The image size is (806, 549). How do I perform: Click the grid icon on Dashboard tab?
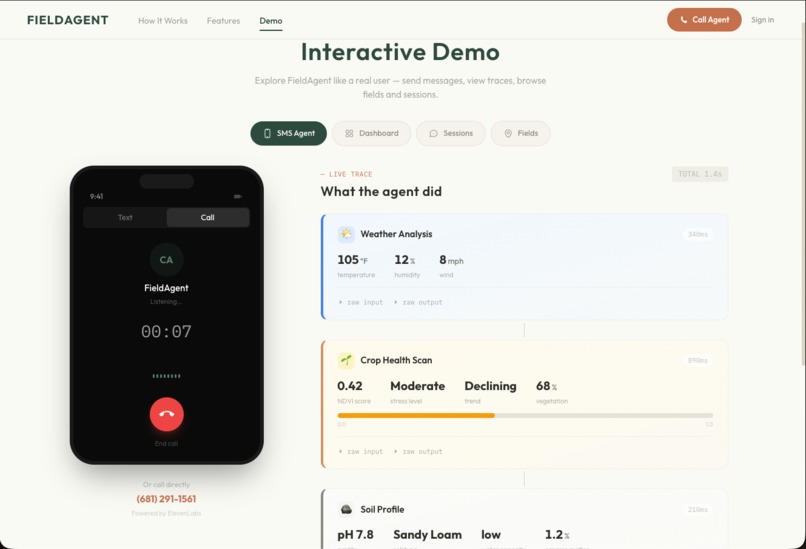(x=349, y=133)
